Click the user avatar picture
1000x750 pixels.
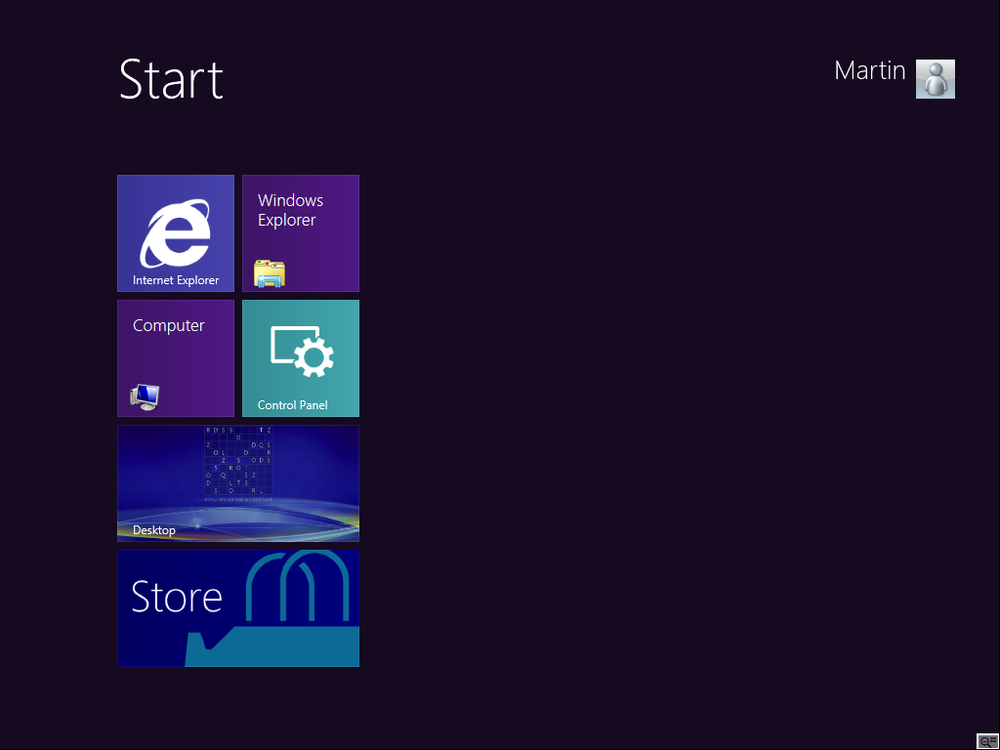tap(935, 79)
